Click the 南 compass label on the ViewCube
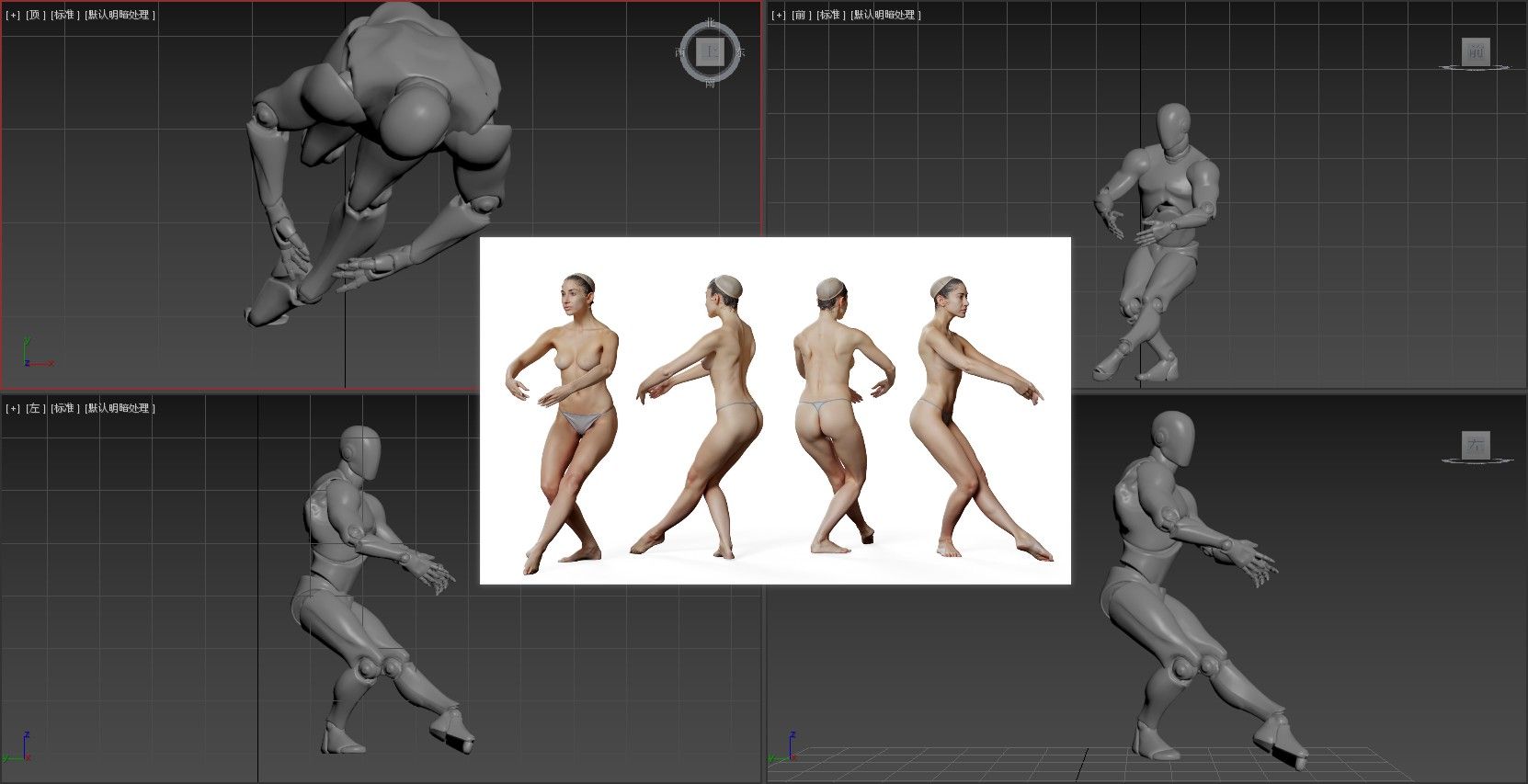1528x784 pixels. click(x=710, y=84)
